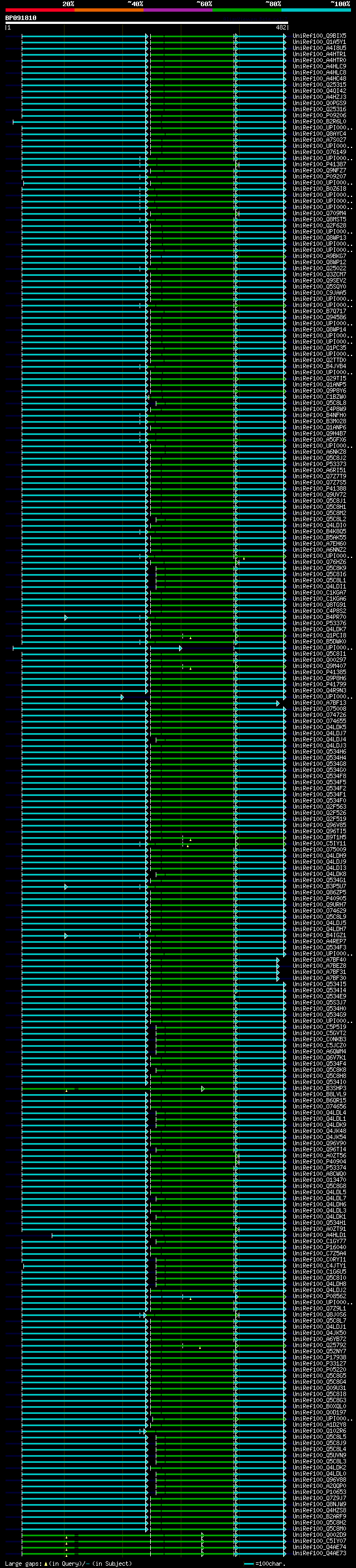Click hit label UniRef100_P40904
This screenshot has width=356, height=1568.
coord(319,1161)
